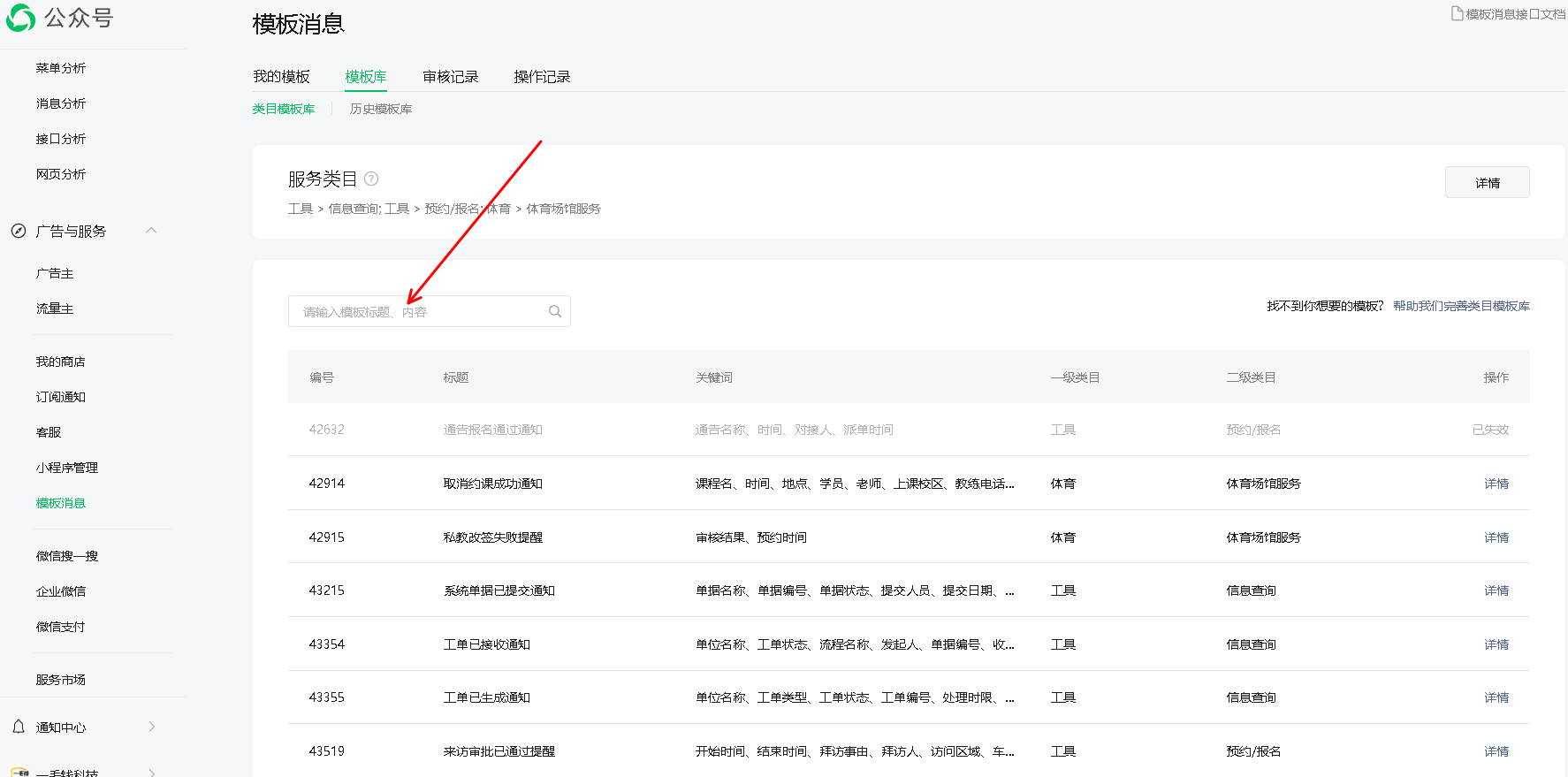Click keywords cell 审核结果、预约时间
1568x777 pixels.
point(751,537)
